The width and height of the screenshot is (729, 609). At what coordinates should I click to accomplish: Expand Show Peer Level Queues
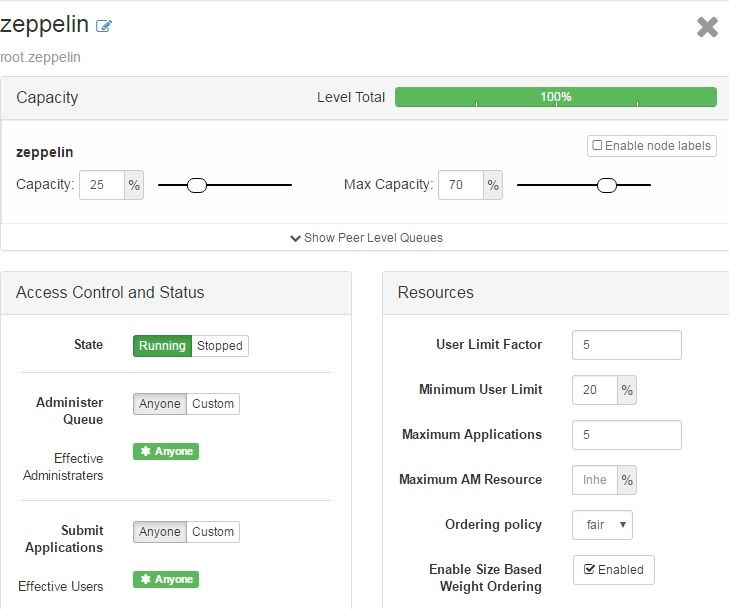coord(366,238)
